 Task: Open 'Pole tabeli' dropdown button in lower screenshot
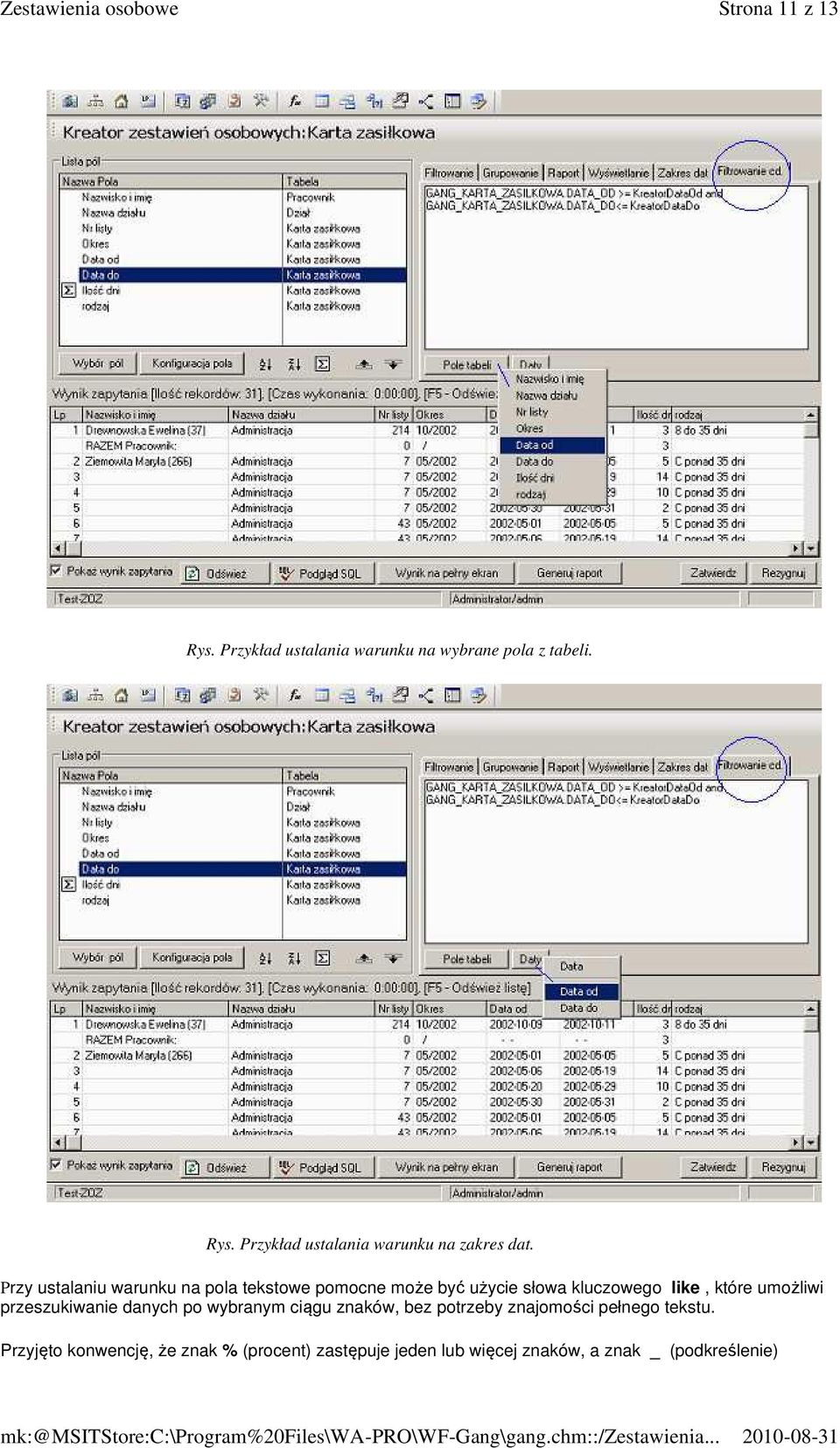coord(466,959)
